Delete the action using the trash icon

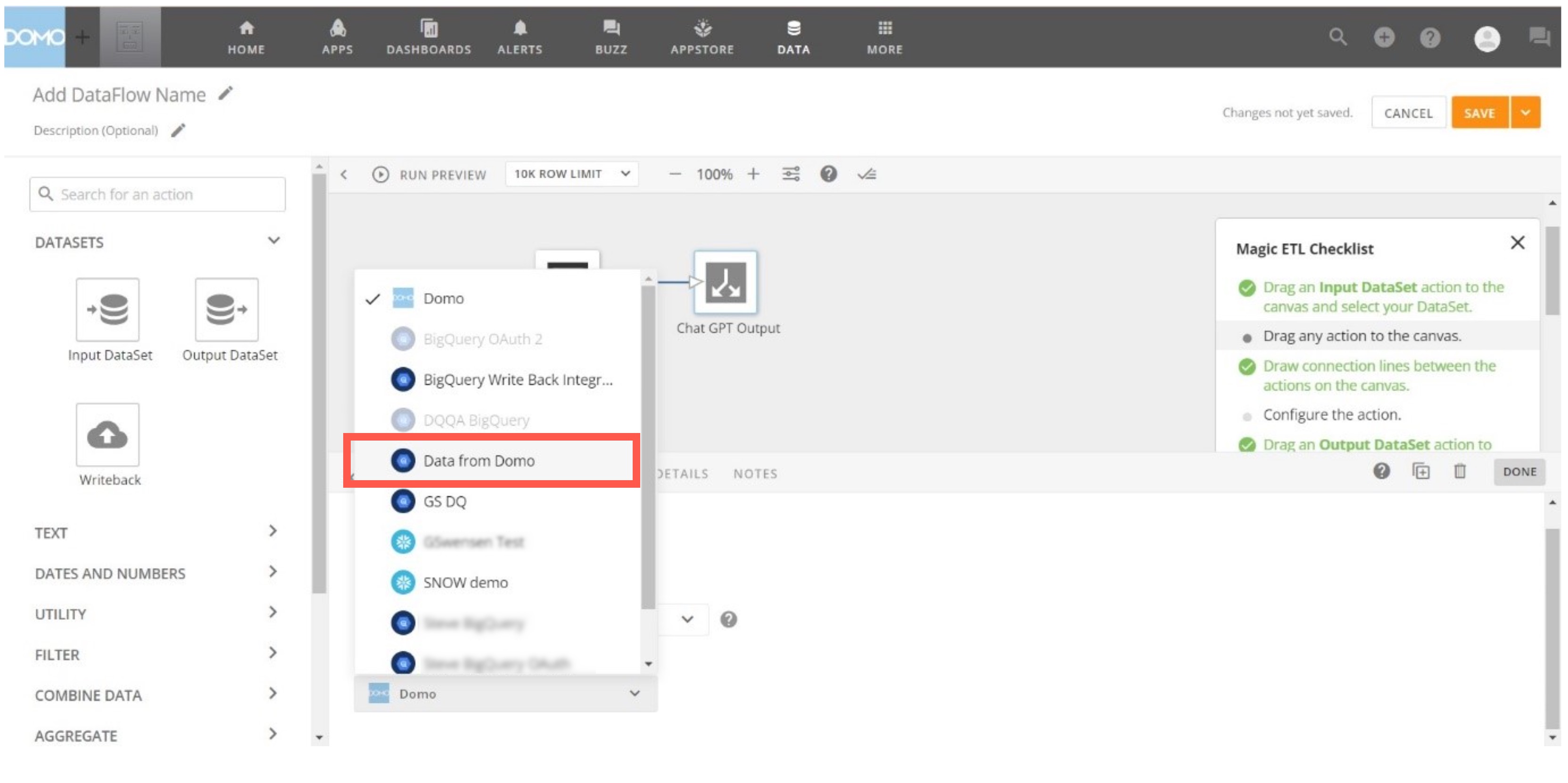pos(1460,471)
